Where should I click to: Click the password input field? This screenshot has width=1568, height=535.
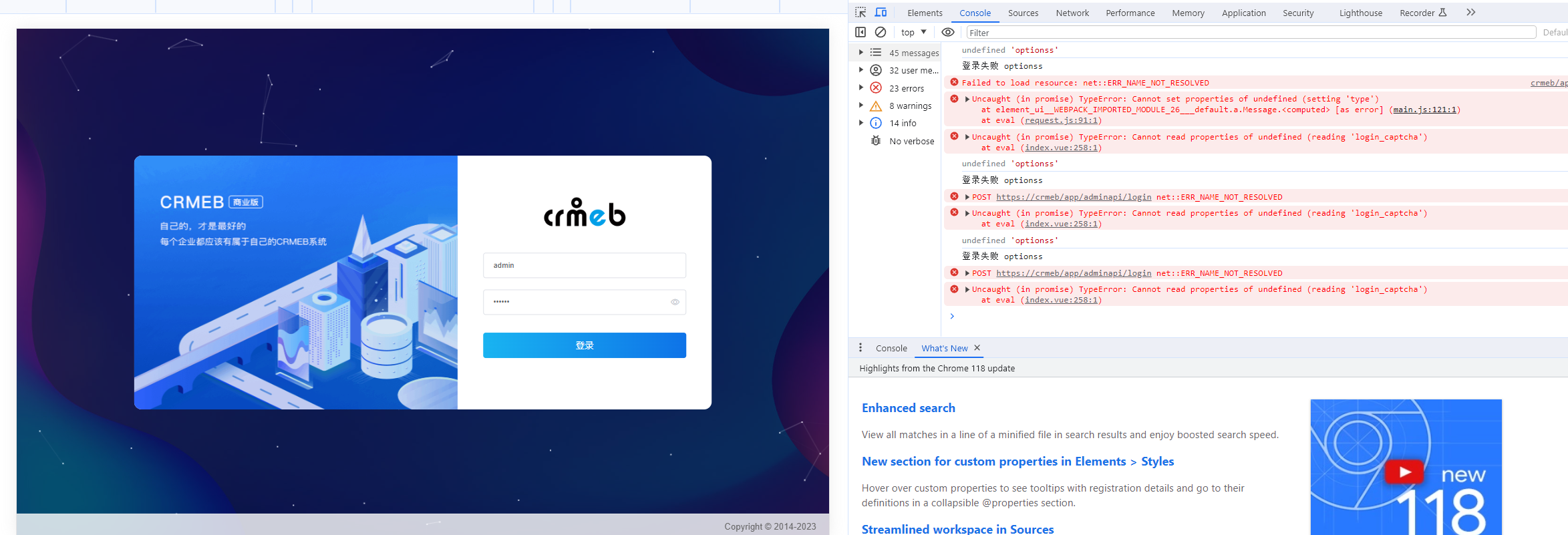[585, 302]
